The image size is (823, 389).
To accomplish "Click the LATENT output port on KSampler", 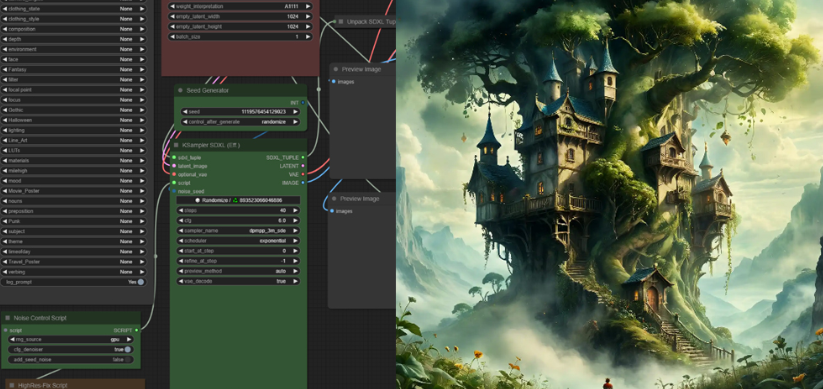I will pos(303,166).
